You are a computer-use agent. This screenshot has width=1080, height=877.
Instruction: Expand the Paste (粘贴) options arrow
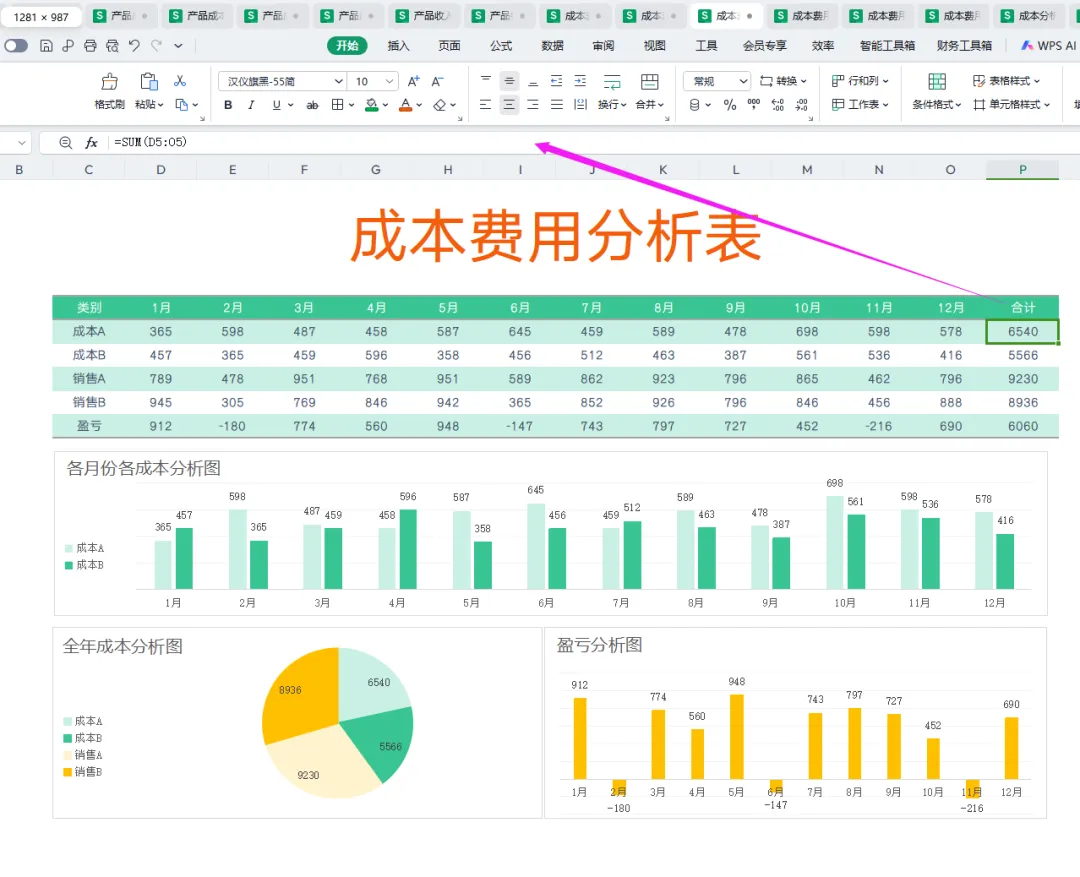(160, 105)
